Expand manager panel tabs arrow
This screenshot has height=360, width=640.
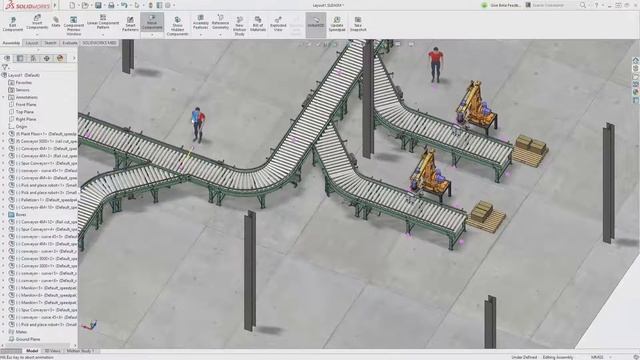tap(74, 58)
